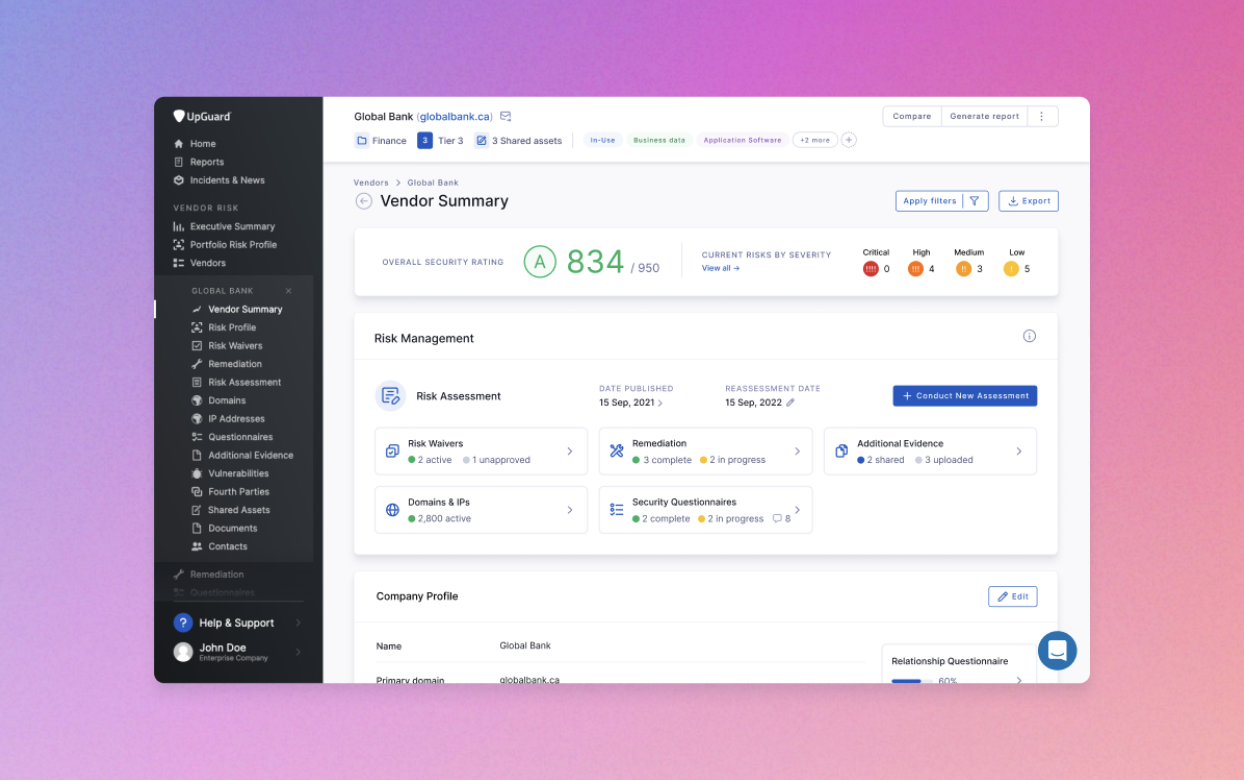Expand the Help & Support menu
Image resolution: width=1244 pixels, height=780 pixels.
pos(238,623)
